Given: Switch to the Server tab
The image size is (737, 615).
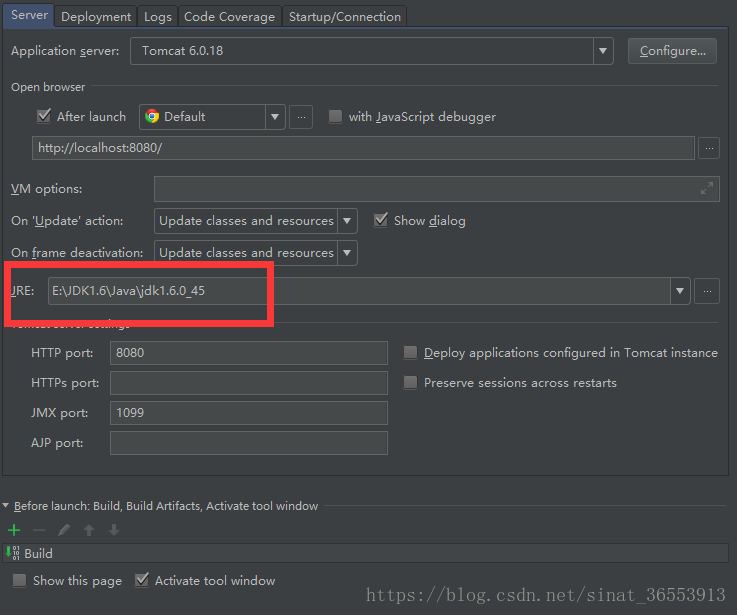Looking at the screenshot, I should (x=29, y=15).
